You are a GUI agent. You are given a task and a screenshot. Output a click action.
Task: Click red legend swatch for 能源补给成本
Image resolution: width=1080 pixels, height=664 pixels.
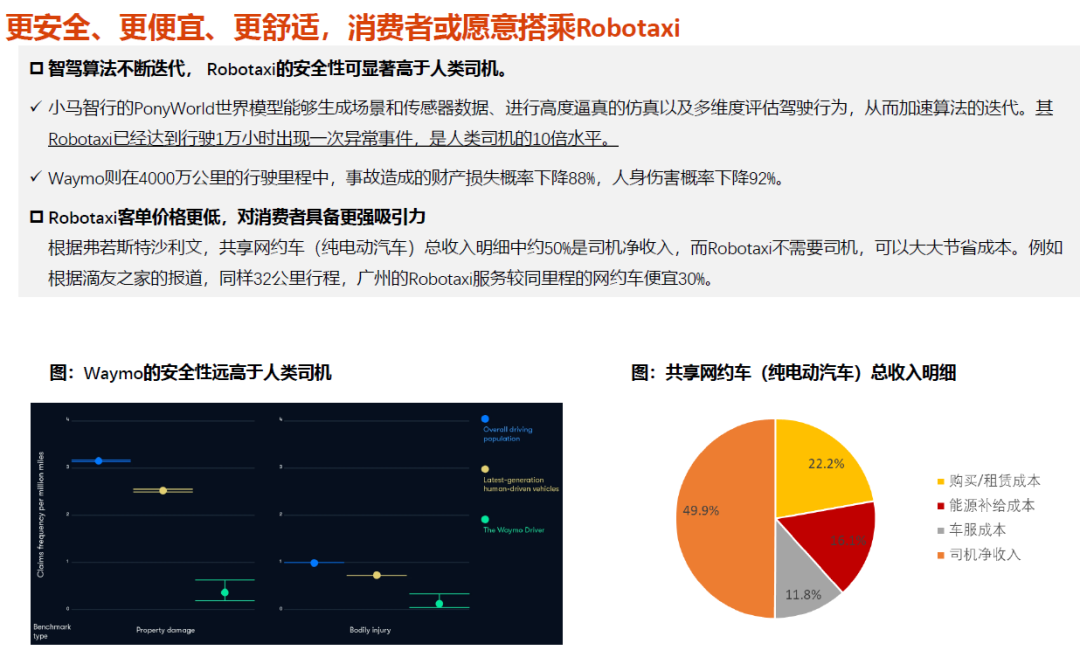(x=940, y=506)
